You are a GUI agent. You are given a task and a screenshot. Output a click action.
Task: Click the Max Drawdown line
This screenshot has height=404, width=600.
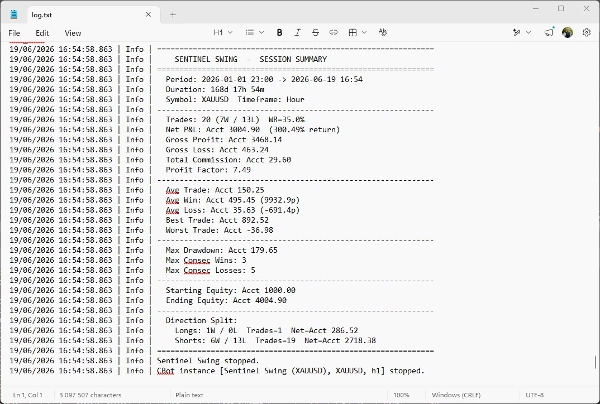222,250
